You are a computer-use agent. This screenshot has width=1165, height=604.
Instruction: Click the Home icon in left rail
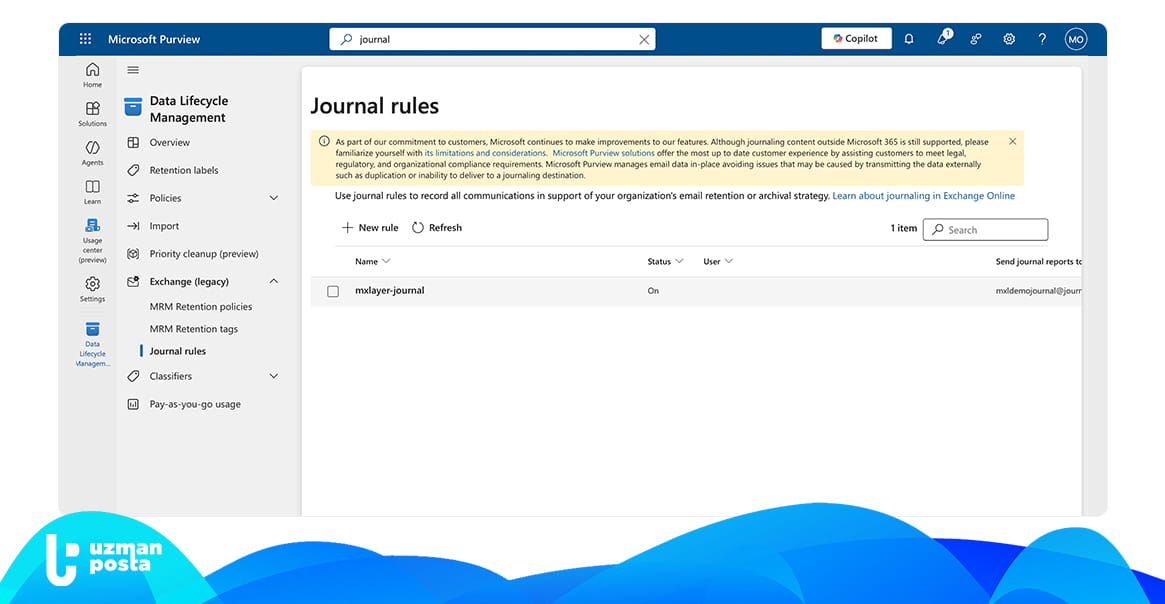[x=92, y=74]
